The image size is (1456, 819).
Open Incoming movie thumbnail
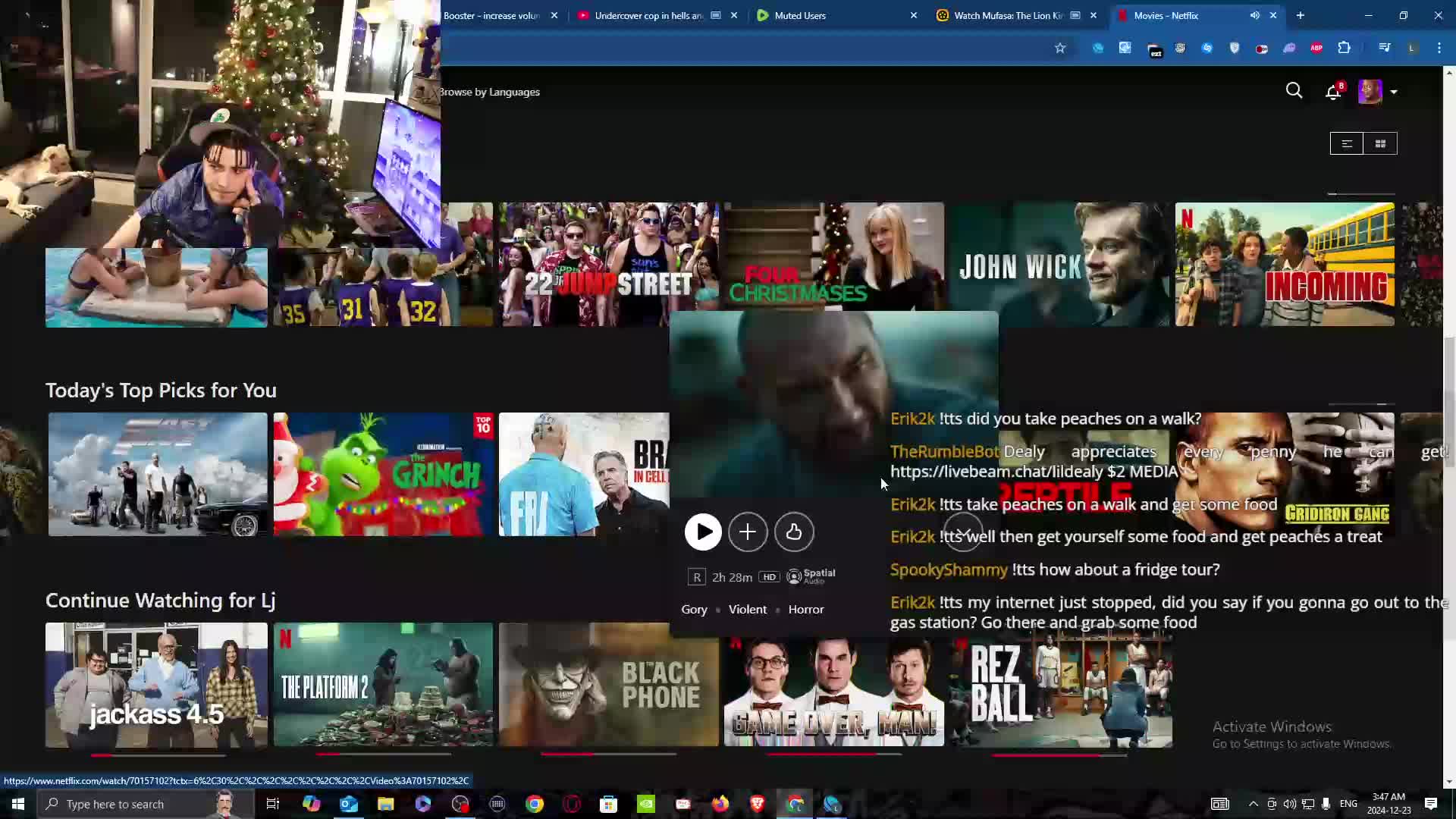[1285, 264]
